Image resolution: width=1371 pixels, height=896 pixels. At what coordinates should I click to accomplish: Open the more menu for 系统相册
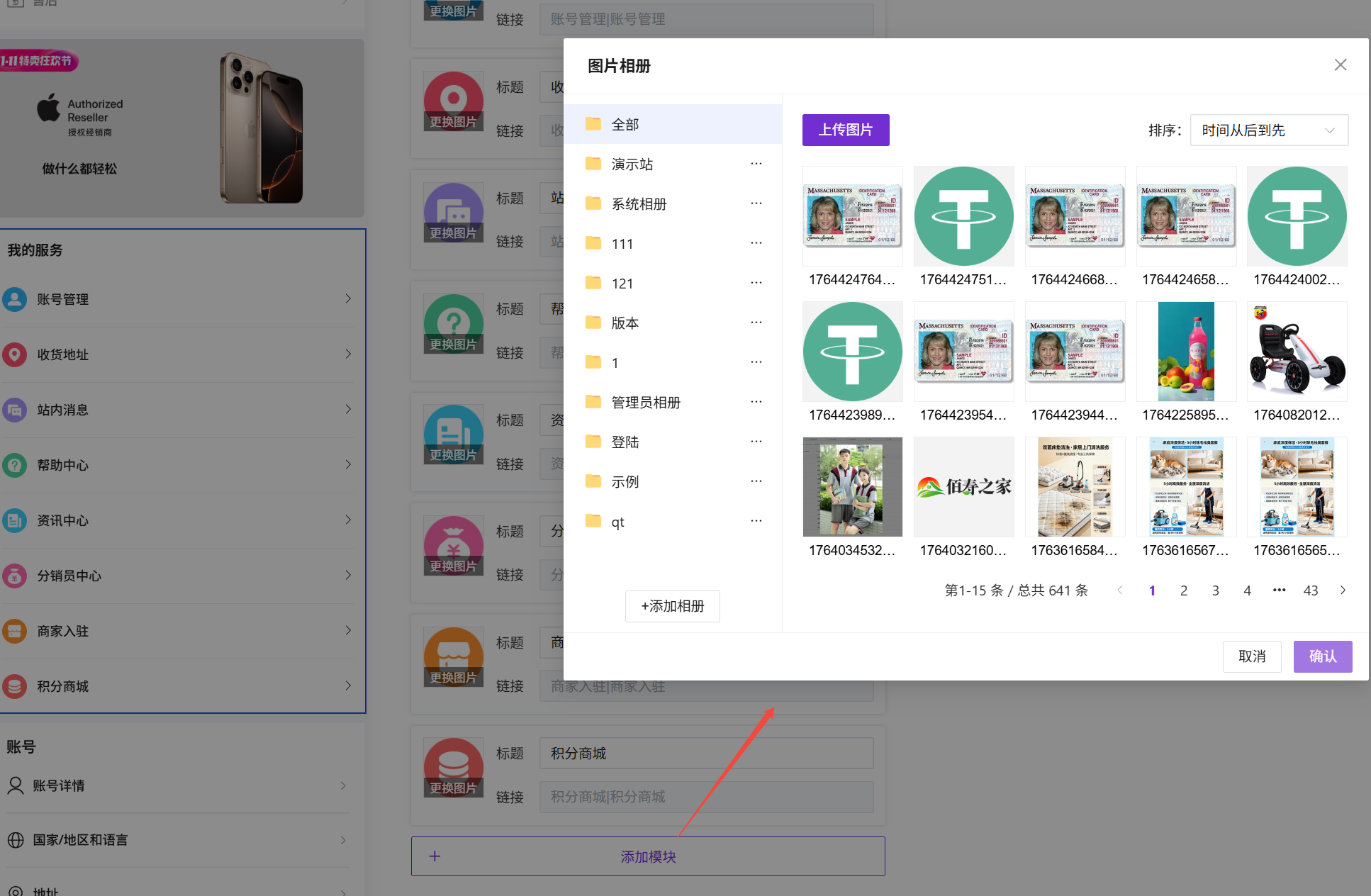click(756, 203)
